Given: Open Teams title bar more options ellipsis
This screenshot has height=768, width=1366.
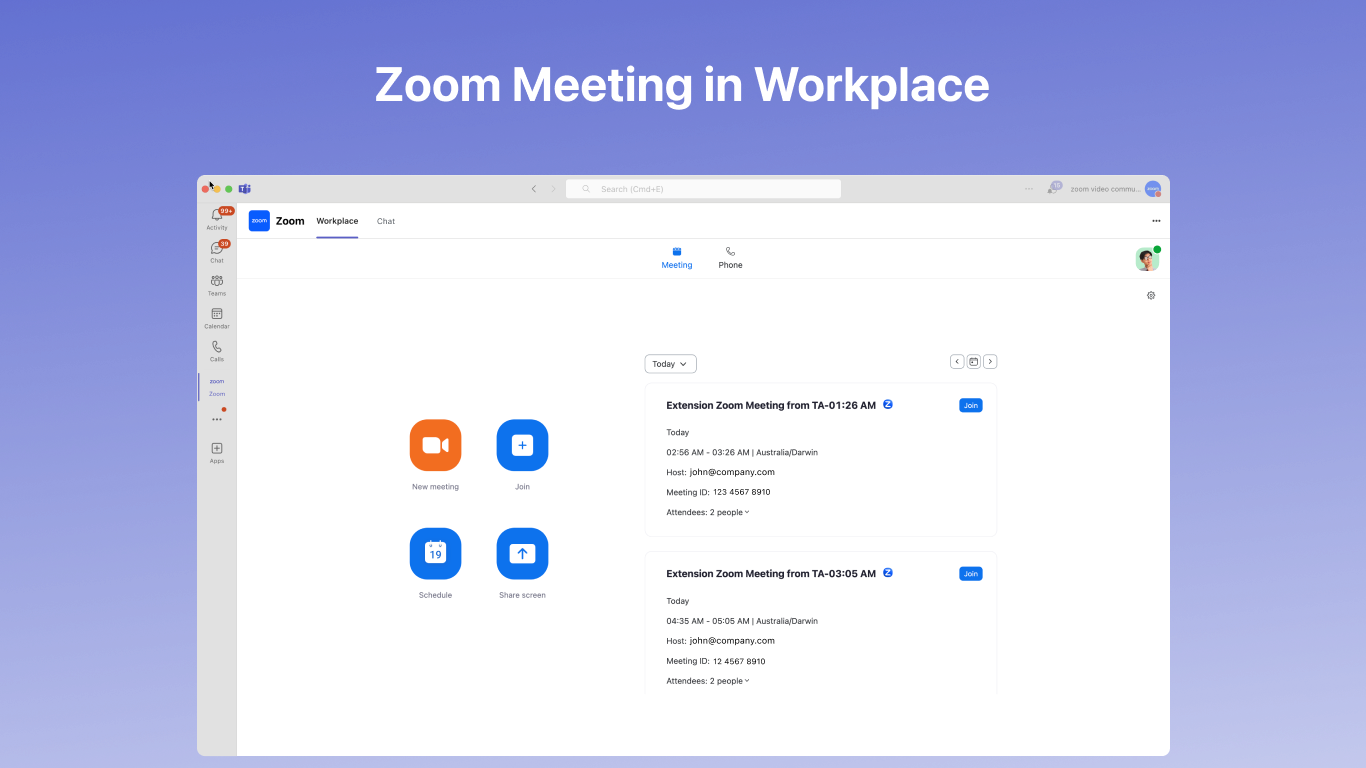Looking at the screenshot, I should pos(1029,189).
